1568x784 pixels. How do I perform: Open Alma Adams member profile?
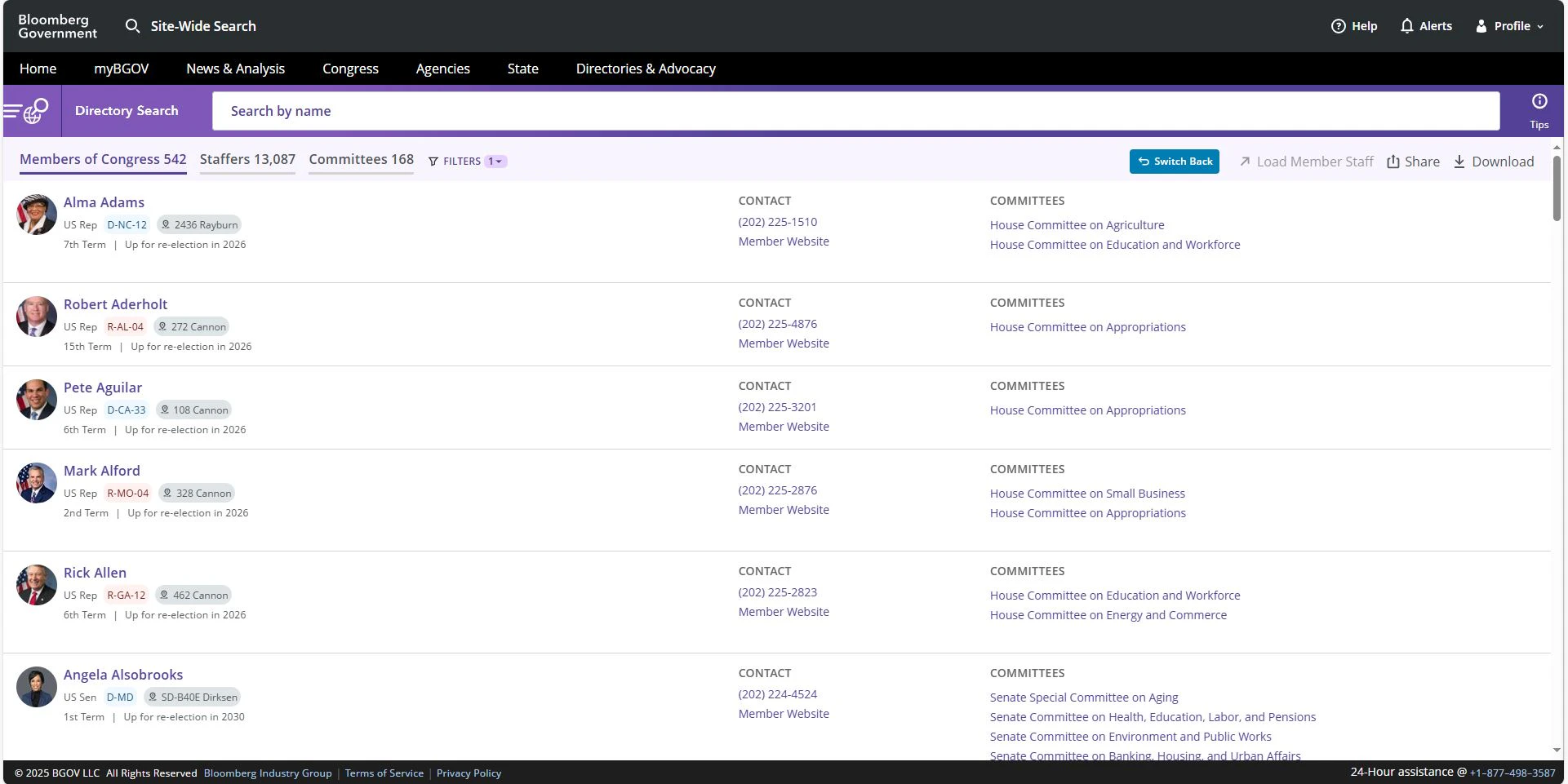tap(104, 202)
